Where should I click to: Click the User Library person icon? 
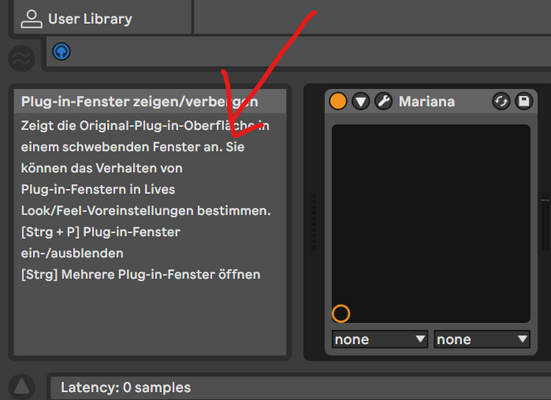[x=31, y=19]
